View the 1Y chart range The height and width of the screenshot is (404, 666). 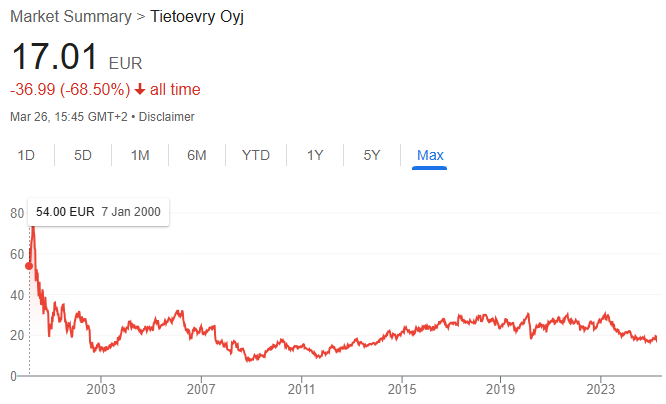[x=315, y=155]
